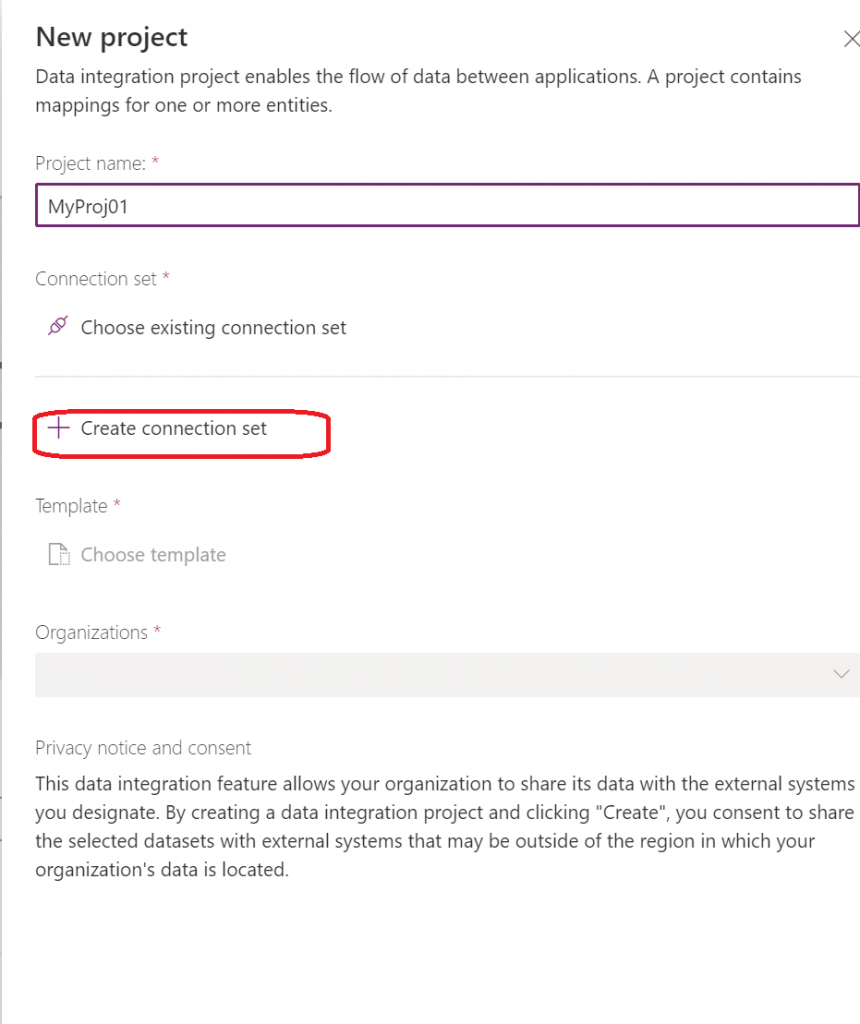Viewport: 860px width, 1024px height.
Task: Click the 'Choose existing connection set' text
Action: (213, 327)
